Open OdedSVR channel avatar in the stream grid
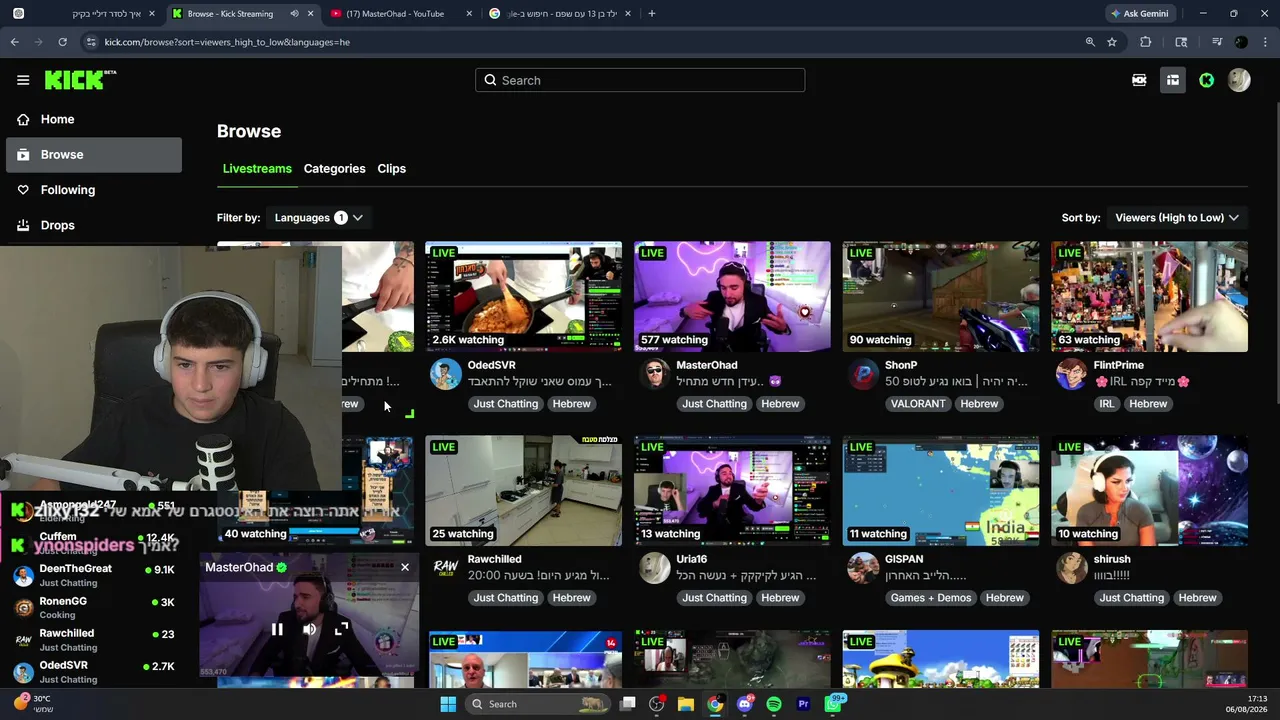Screen dimensions: 1280x720 (446, 374)
